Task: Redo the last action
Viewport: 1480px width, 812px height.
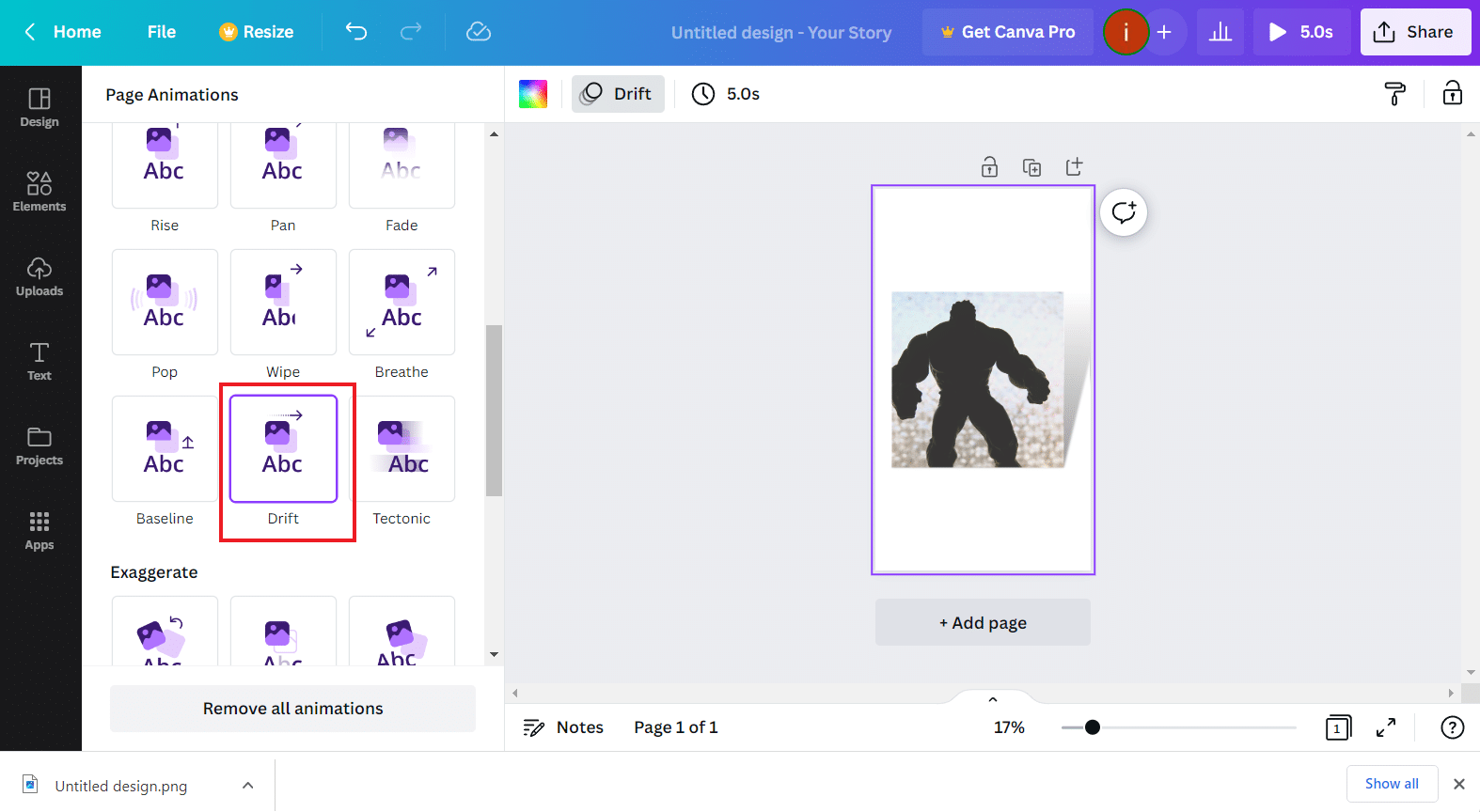Action: pos(411,32)
